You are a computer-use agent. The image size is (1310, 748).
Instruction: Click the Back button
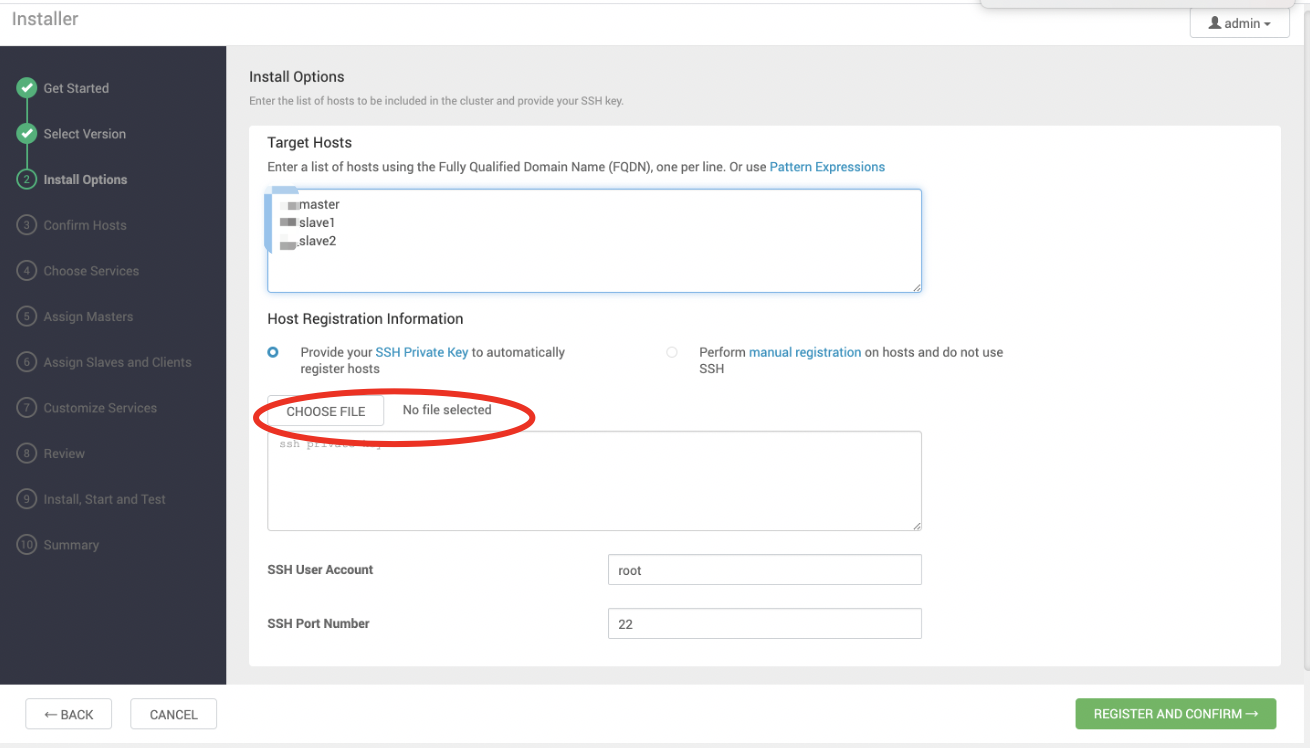[68, 714]
